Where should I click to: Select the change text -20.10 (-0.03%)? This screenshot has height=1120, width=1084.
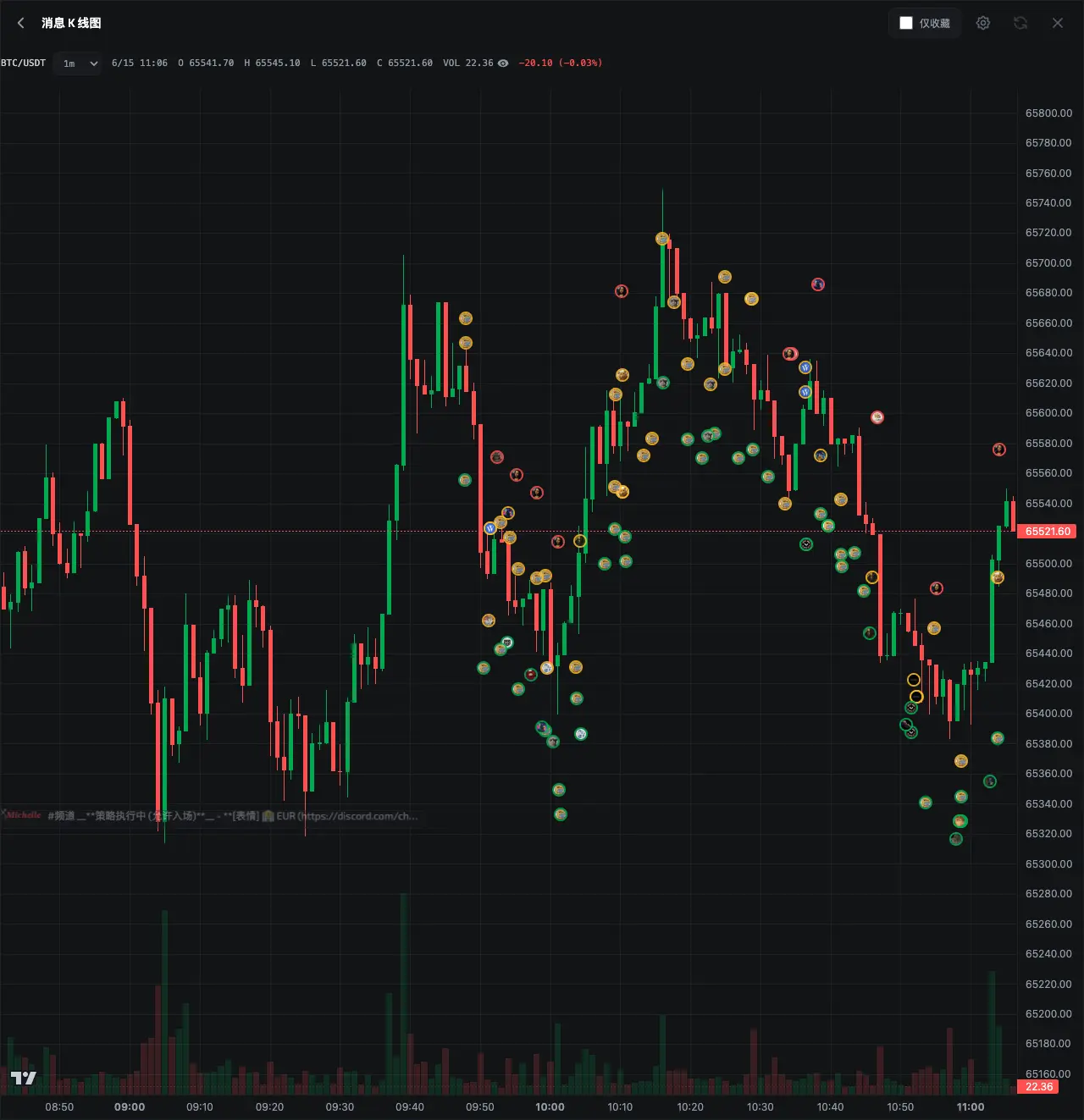click(x=561, y=63)
